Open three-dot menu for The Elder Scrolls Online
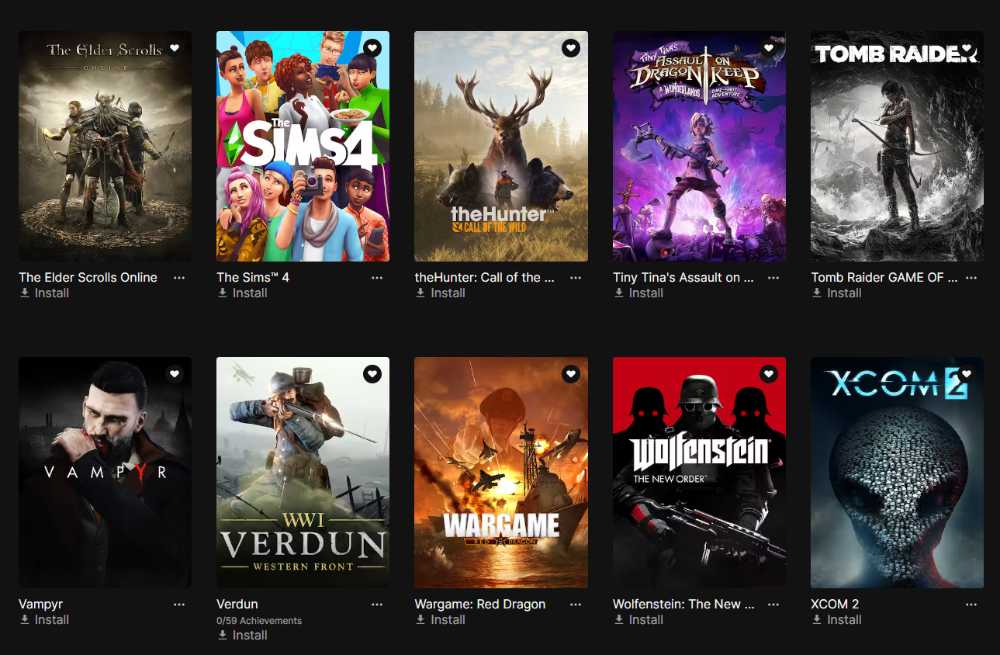 [x=179, y=277]
